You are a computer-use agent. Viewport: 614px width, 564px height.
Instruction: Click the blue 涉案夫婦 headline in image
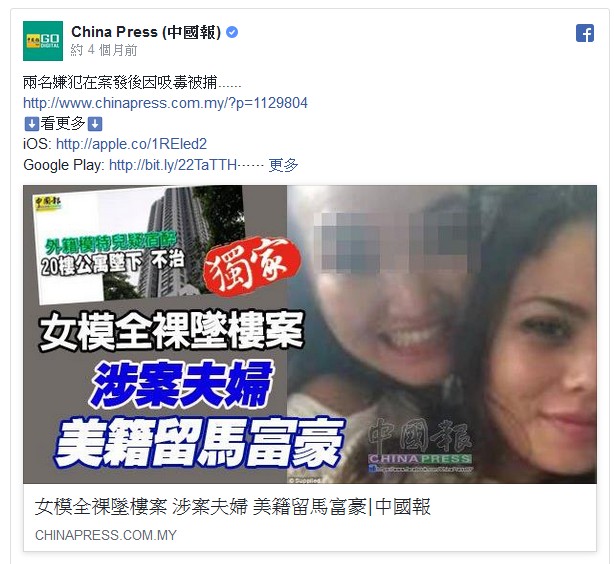click(181, 384)
